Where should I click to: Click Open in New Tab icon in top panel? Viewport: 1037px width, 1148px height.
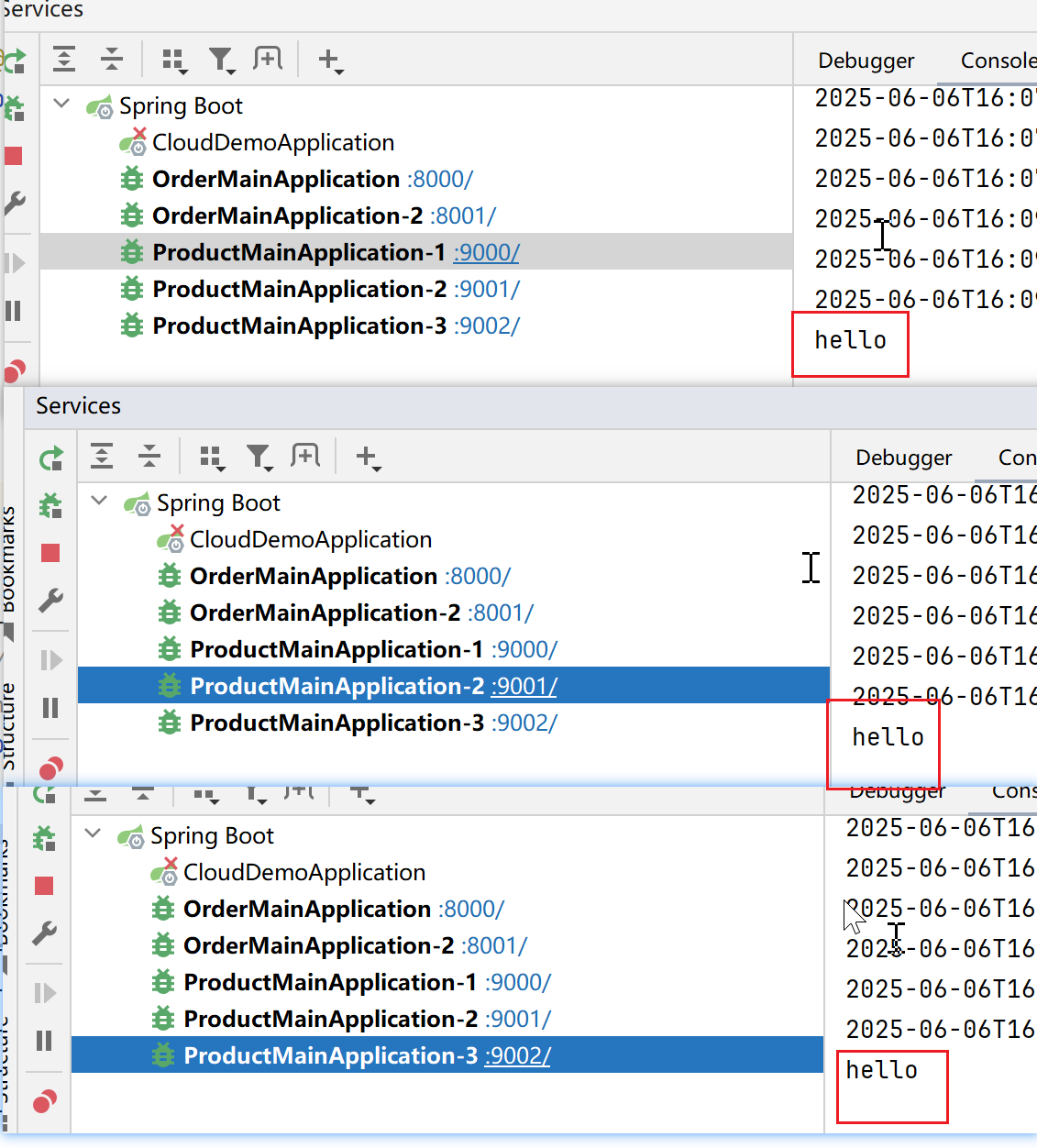pyautogui.click(x=268, y=60)
